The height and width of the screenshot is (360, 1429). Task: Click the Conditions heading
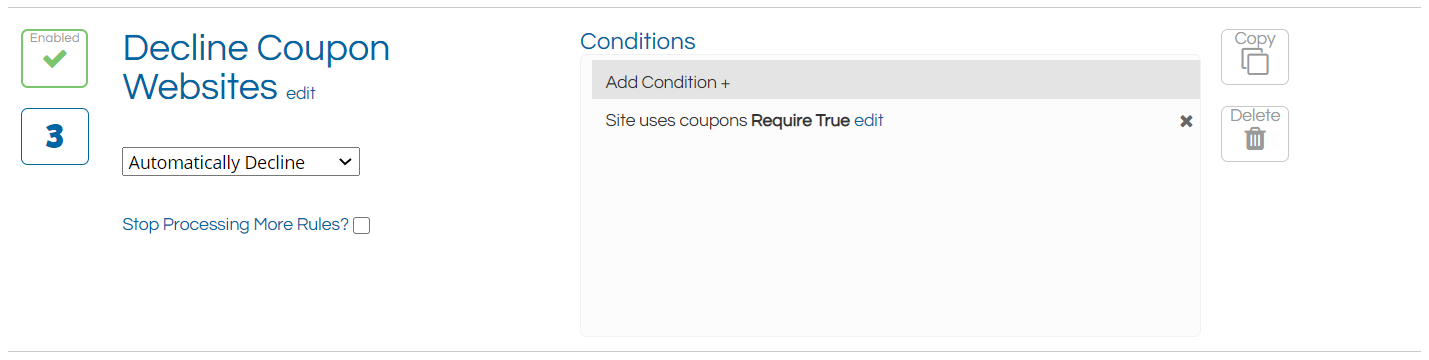pyautogui.click(x=638, y=41)
